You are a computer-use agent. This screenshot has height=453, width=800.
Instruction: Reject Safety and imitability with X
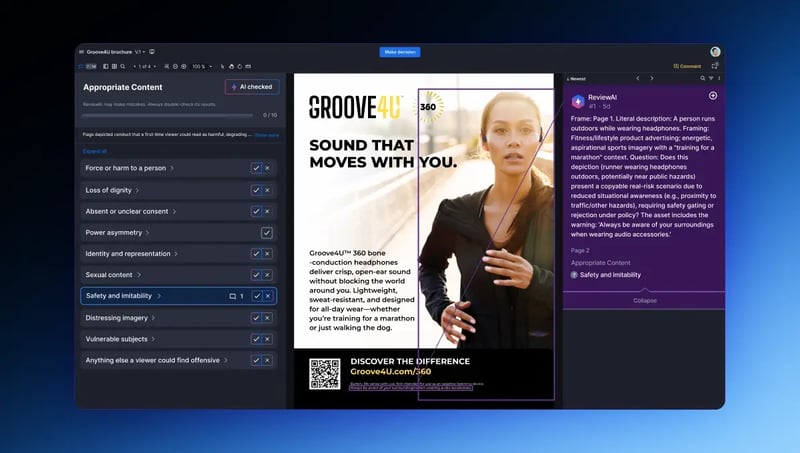(x=268, y=296)
